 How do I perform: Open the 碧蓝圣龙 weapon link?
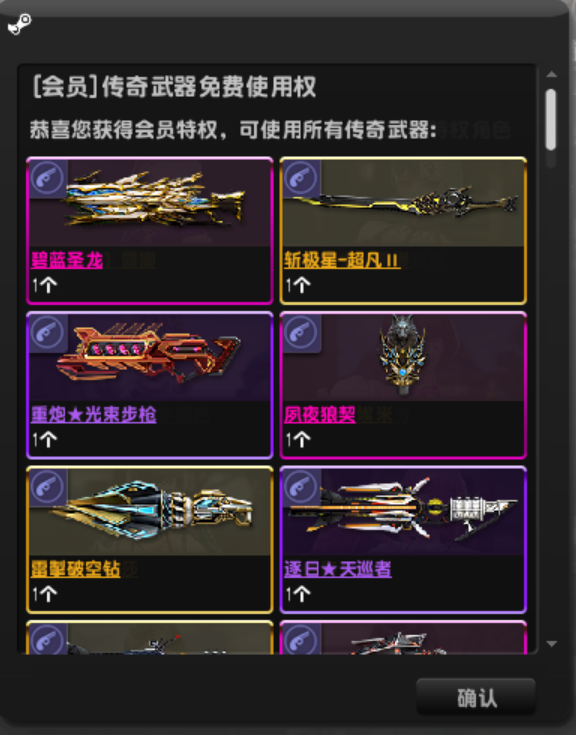pyautogui.click(x=67, y=260)
